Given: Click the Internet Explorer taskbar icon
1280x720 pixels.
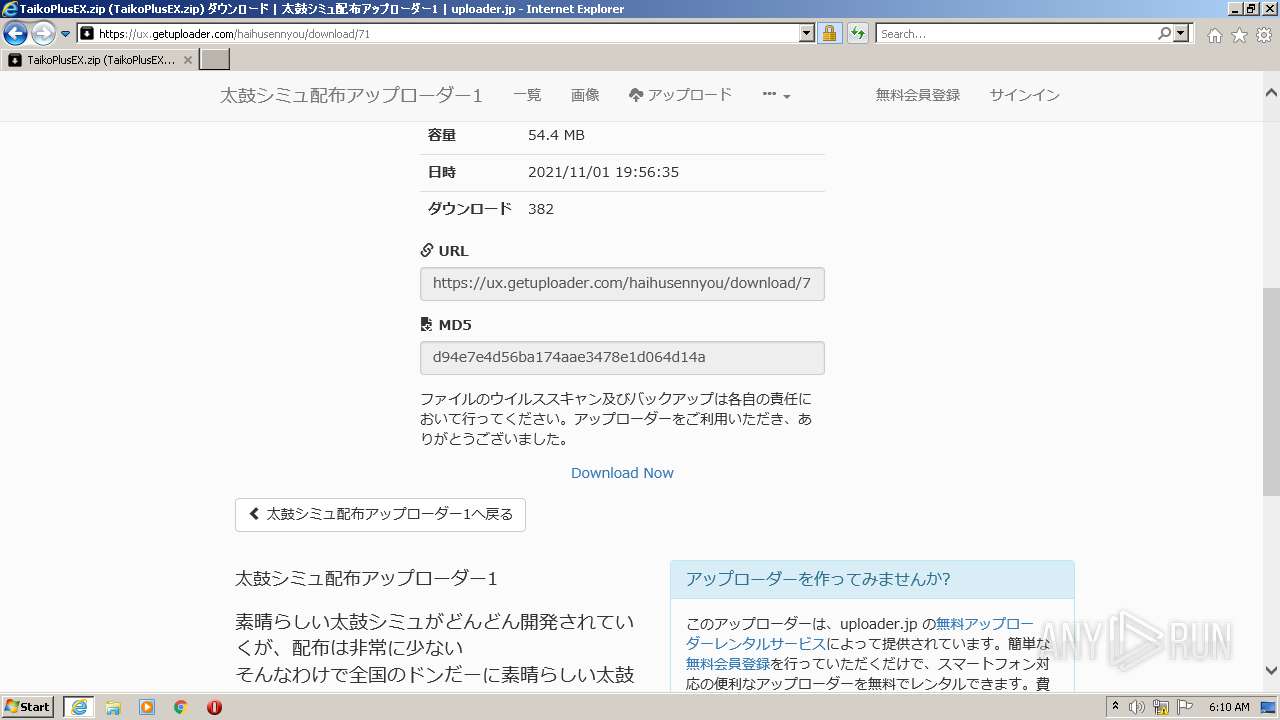Looking at the screenshot, I should (x=79, y=707).
